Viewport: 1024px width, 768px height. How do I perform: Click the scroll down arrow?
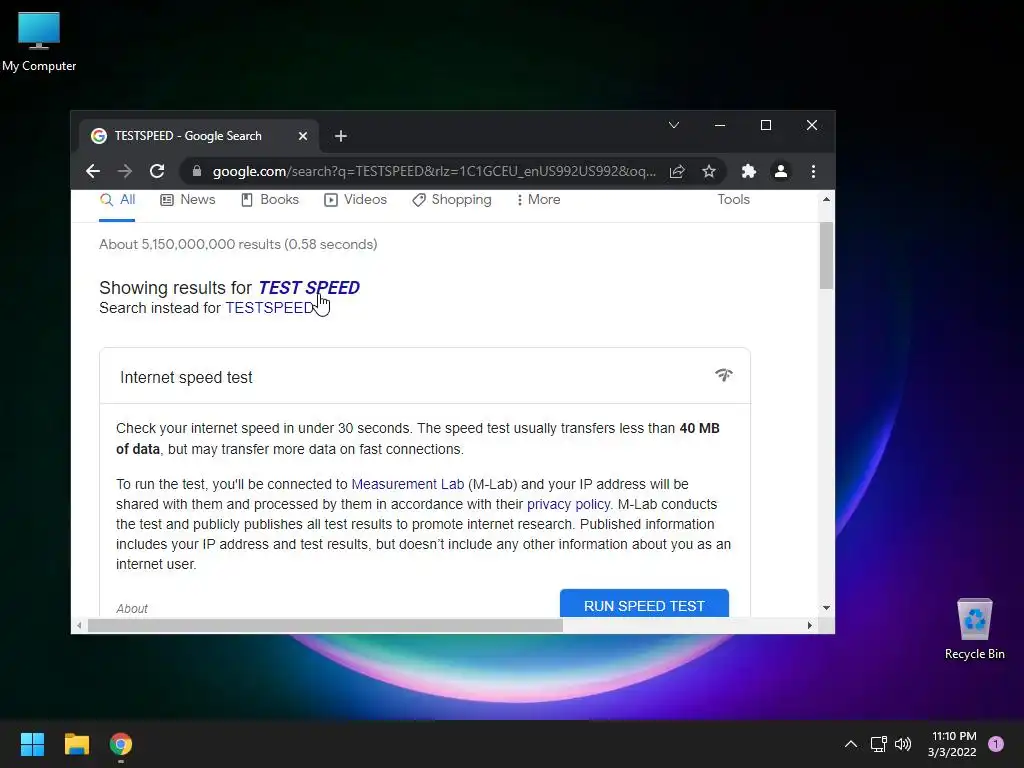[826, 607]
